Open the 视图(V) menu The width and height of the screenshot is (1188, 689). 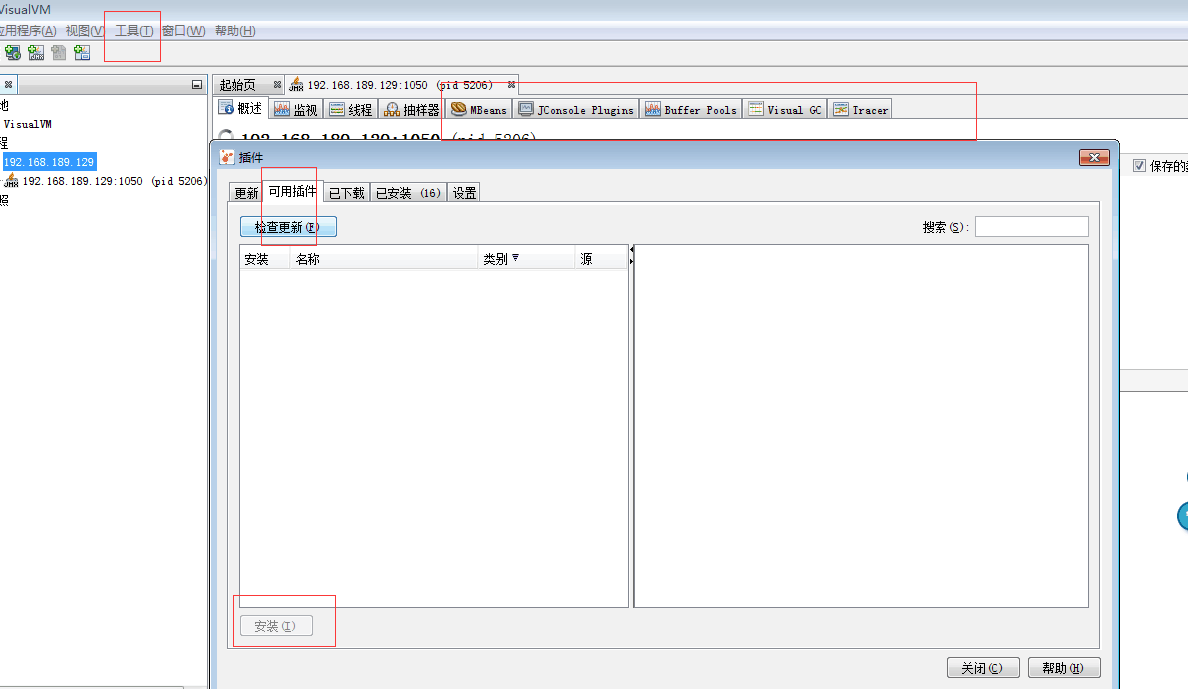(84, 30)
